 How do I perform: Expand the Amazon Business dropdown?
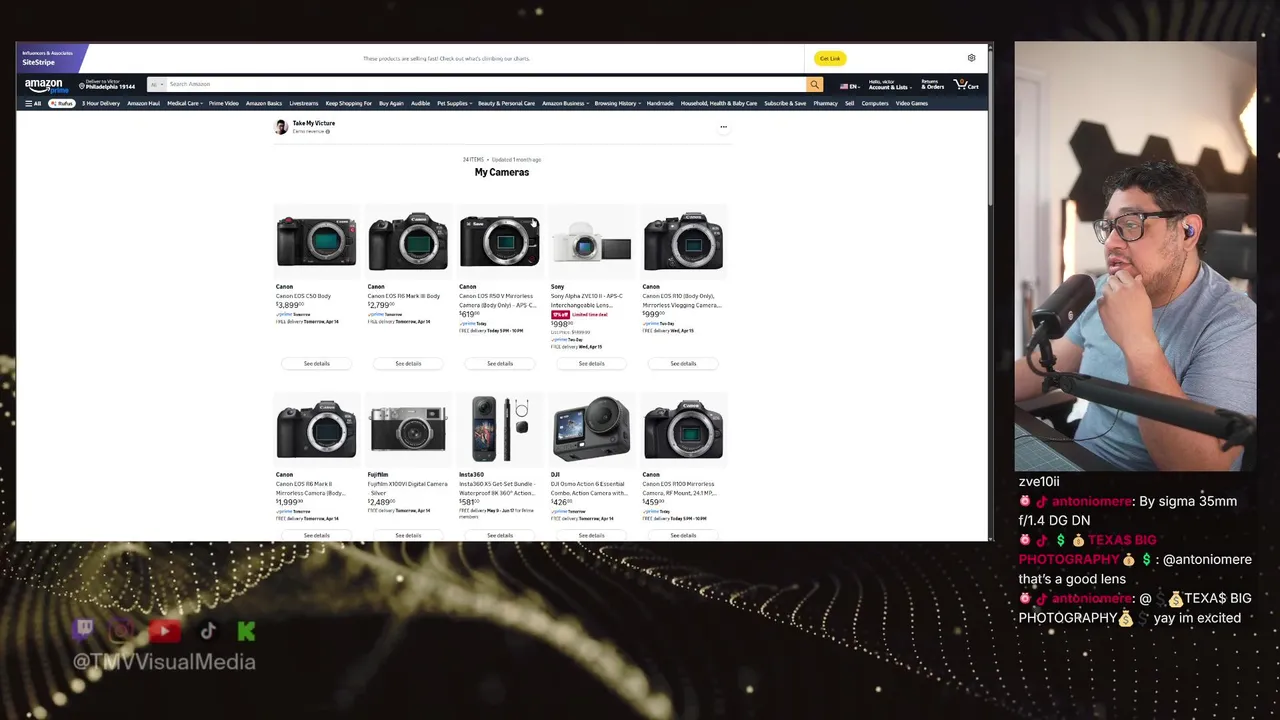tap(565, 103)
